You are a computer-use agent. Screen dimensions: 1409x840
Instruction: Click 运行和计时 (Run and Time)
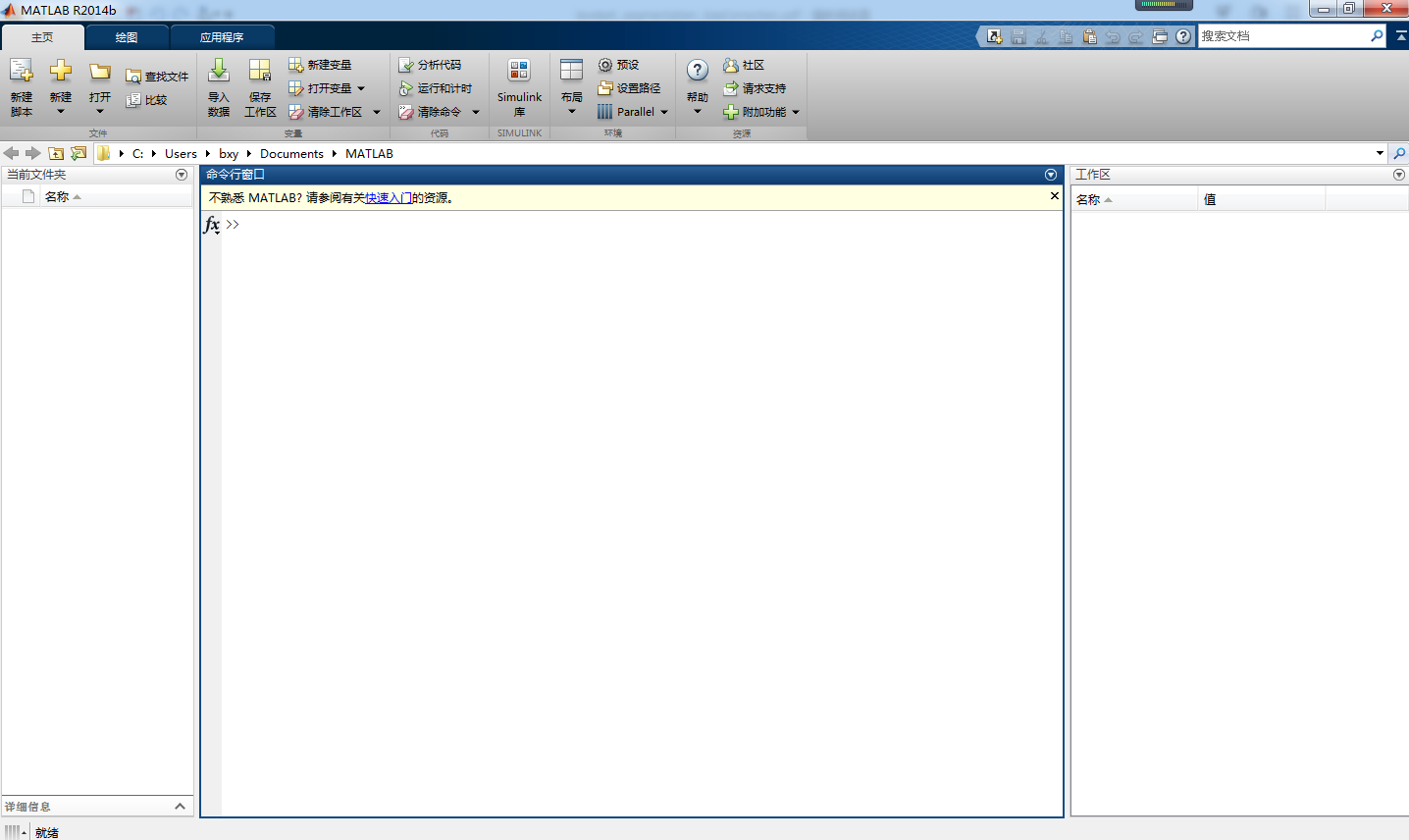tap(435, 88)
